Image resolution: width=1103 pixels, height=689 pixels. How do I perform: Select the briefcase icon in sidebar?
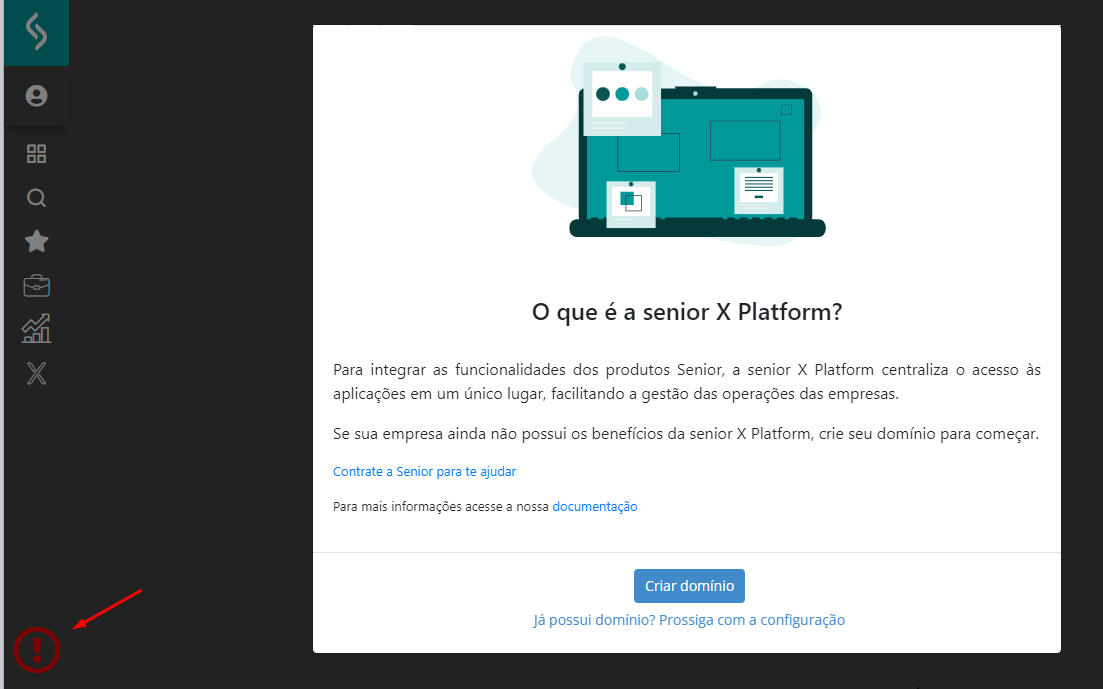pos(37,286)
